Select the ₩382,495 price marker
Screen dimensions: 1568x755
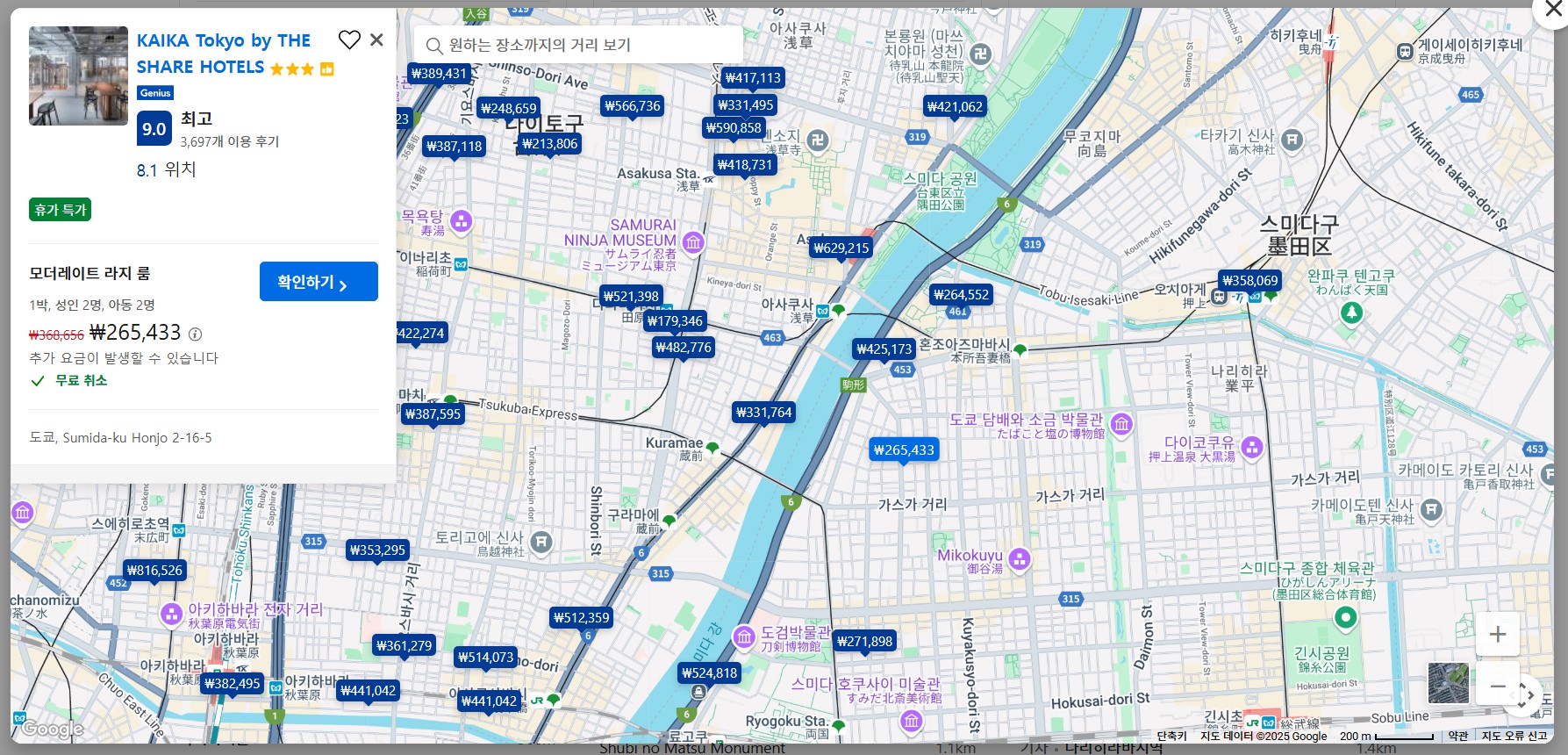[x=233, y=683]
